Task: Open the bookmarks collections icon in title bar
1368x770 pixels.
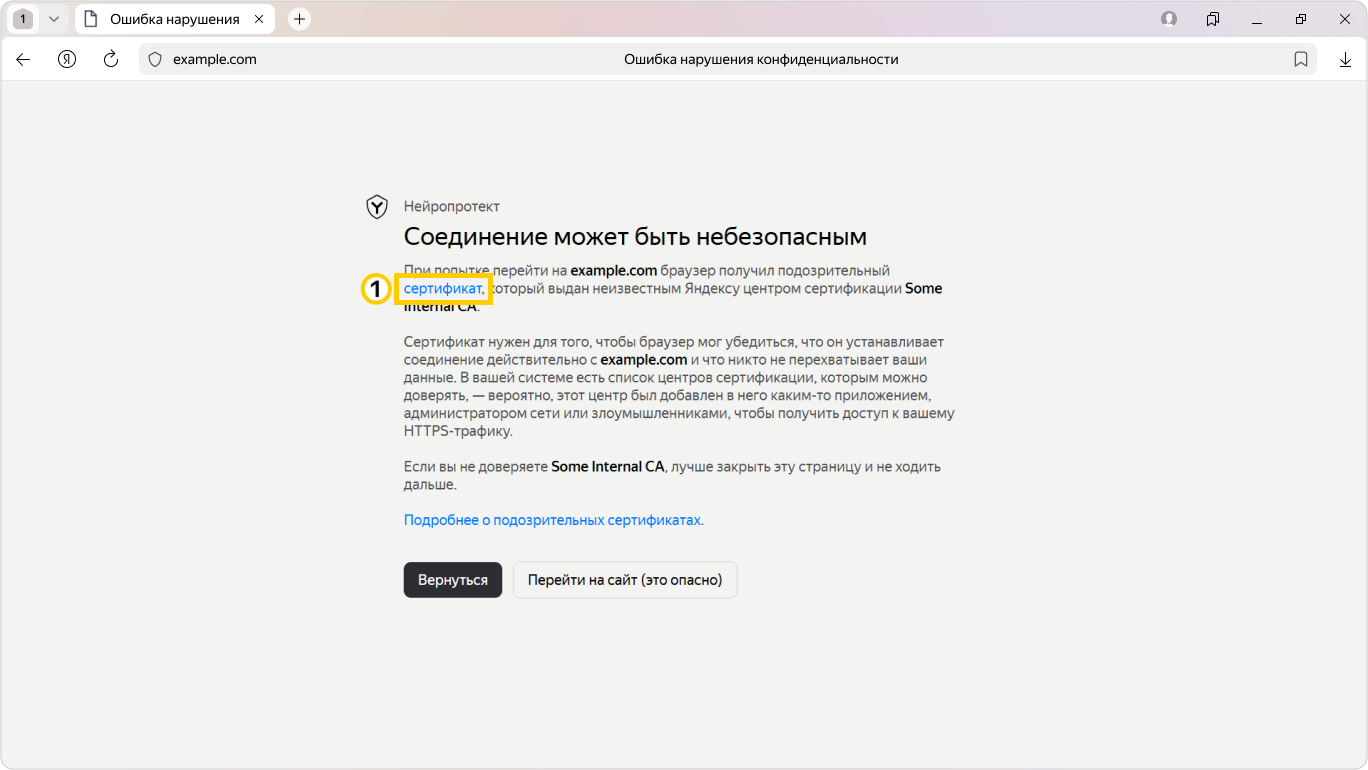Action: coord(1213,19)
